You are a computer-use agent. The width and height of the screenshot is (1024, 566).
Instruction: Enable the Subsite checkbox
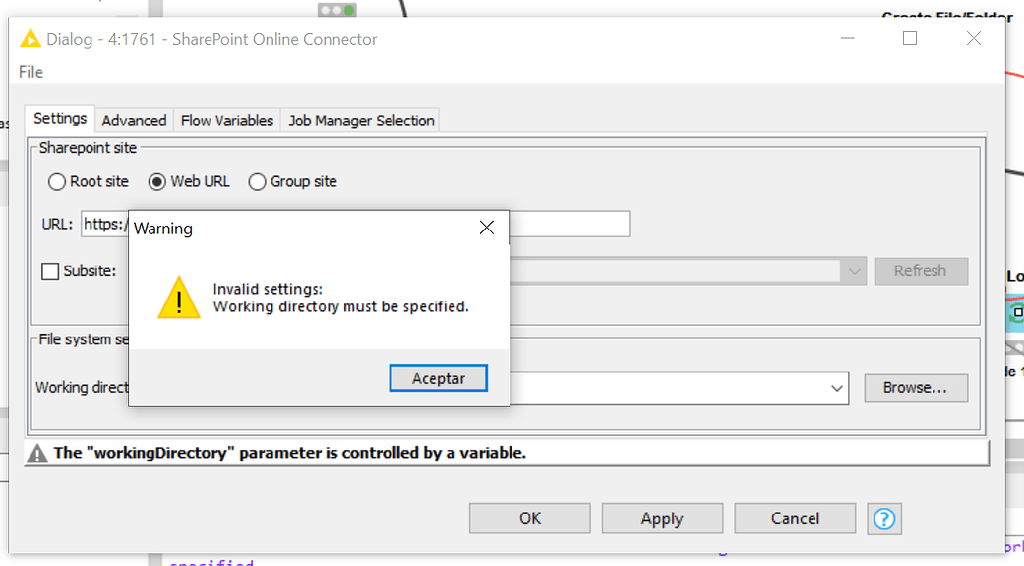(50, 271)
